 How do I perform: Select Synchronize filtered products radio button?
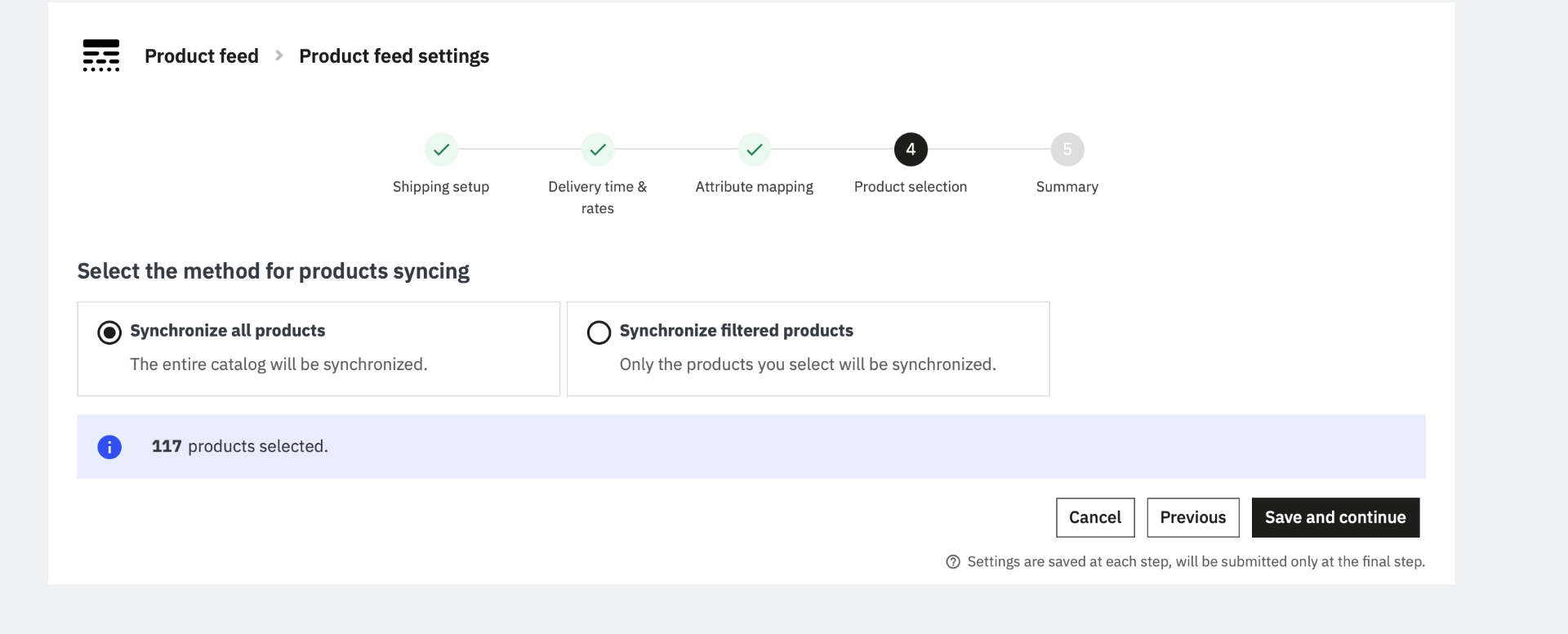pos(599,333)
